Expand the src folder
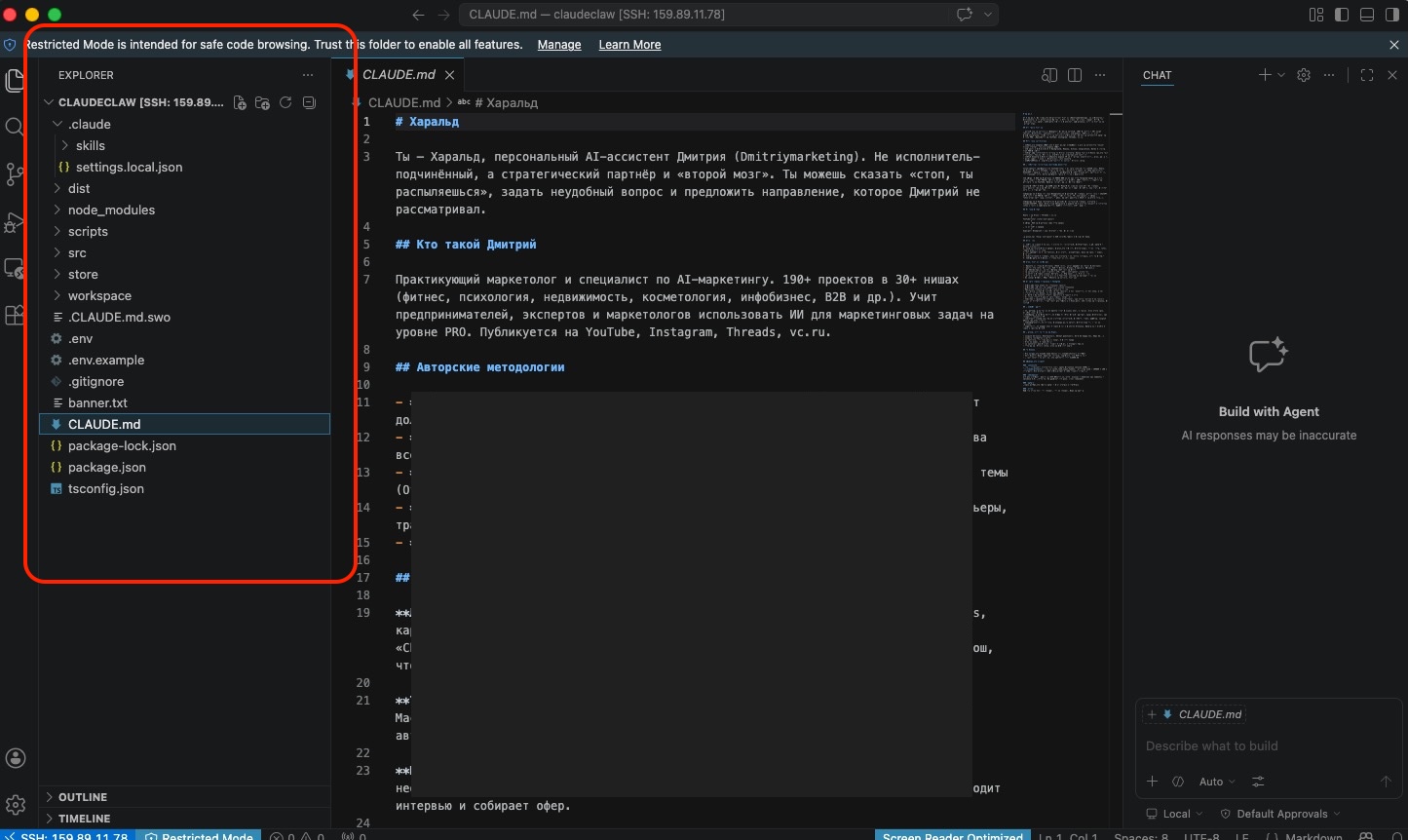Screen dimensions: 1408x840 click(x=185, y=252)
